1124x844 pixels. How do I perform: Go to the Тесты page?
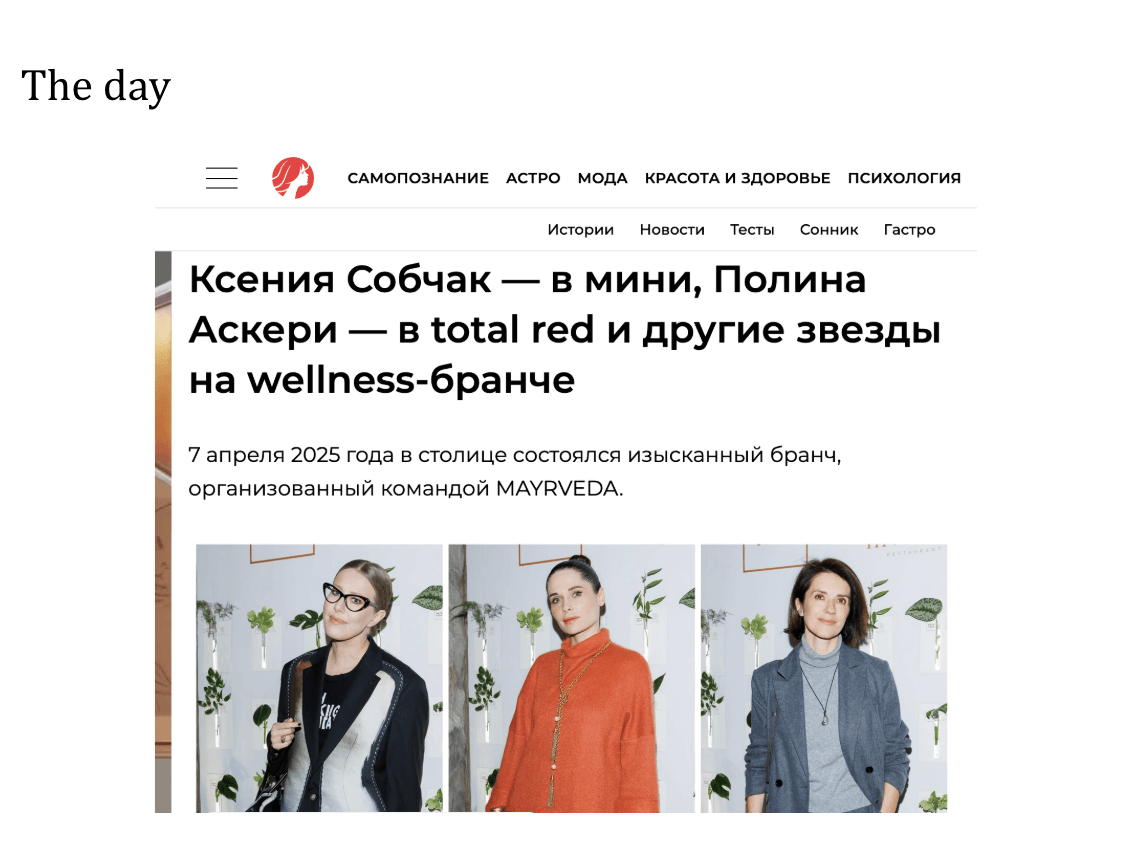pos(752,229)
